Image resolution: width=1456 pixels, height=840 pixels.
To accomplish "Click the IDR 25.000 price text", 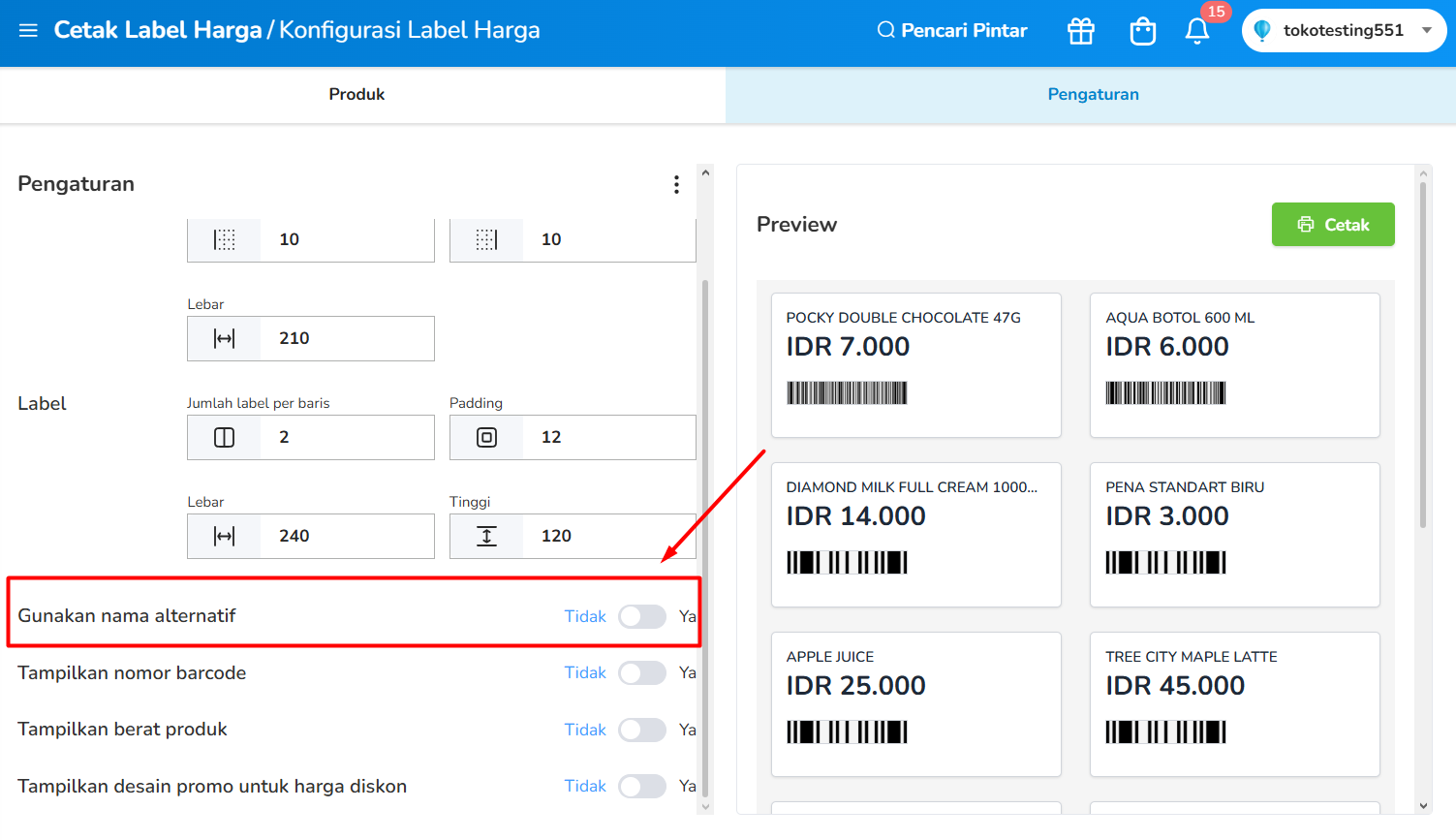I will click(x=856, y=686).
